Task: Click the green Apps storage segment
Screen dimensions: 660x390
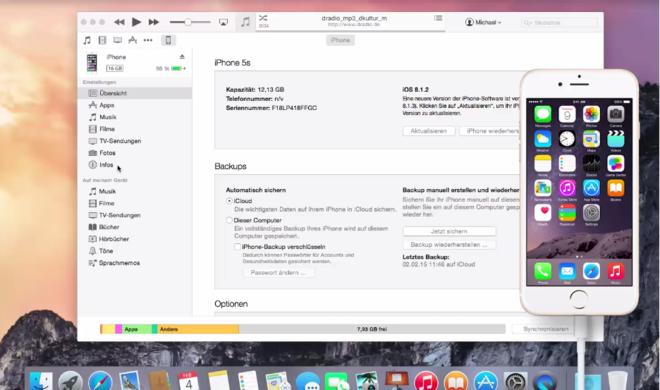Action: (137, 329)
